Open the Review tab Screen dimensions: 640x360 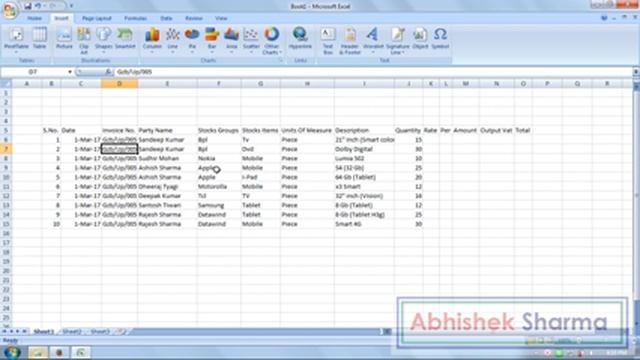click(x=193, y=18)
